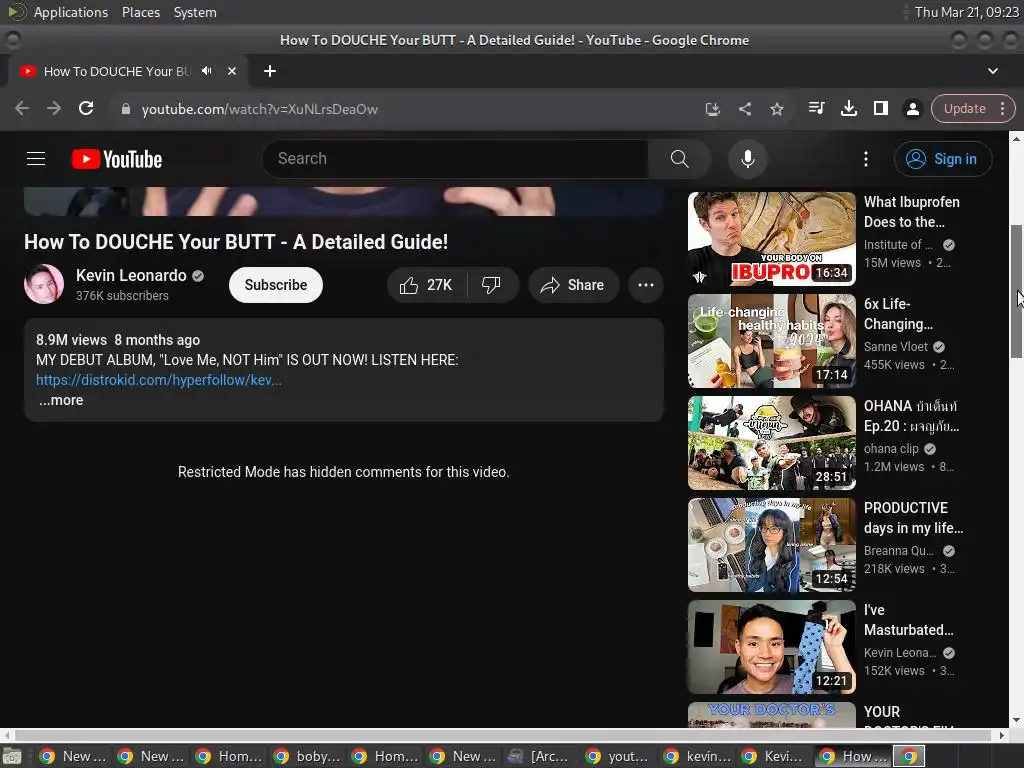Bookmark this page with star icon
The image size is (1024, 768).
tap(776, 109)
